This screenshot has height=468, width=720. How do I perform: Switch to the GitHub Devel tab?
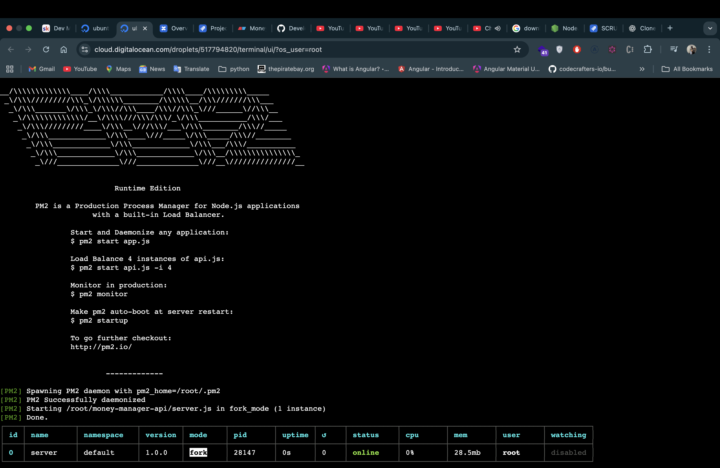click(x=291, y=28)
